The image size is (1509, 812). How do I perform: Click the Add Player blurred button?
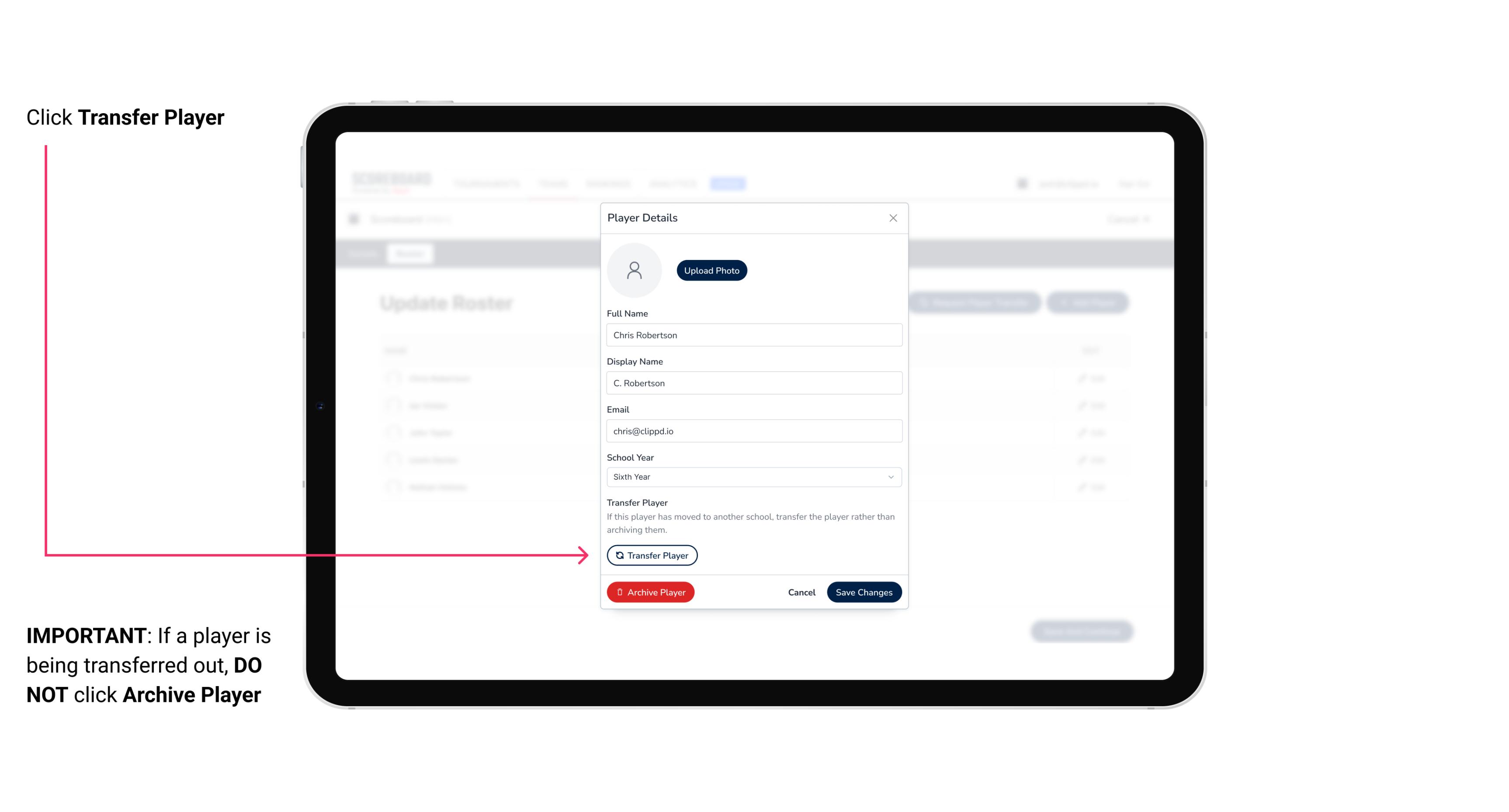tap(1090, 303)
